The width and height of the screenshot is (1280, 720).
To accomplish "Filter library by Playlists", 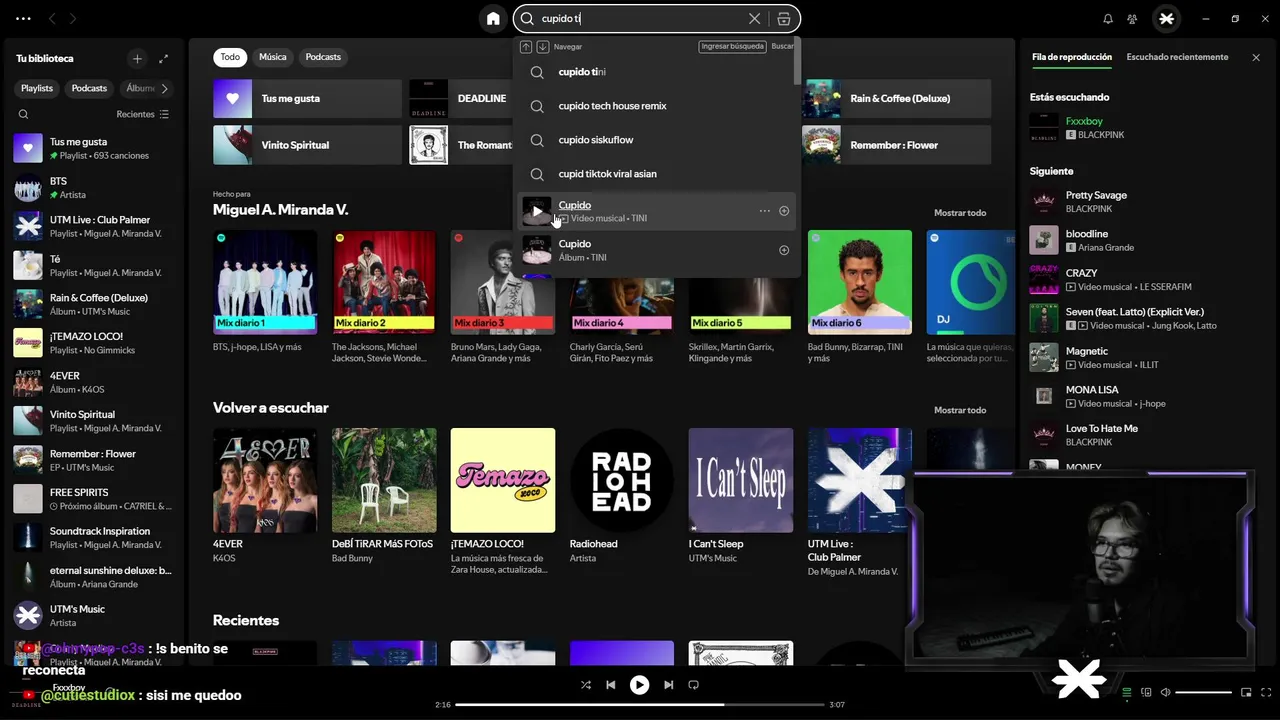I will [x=37, y=88].
